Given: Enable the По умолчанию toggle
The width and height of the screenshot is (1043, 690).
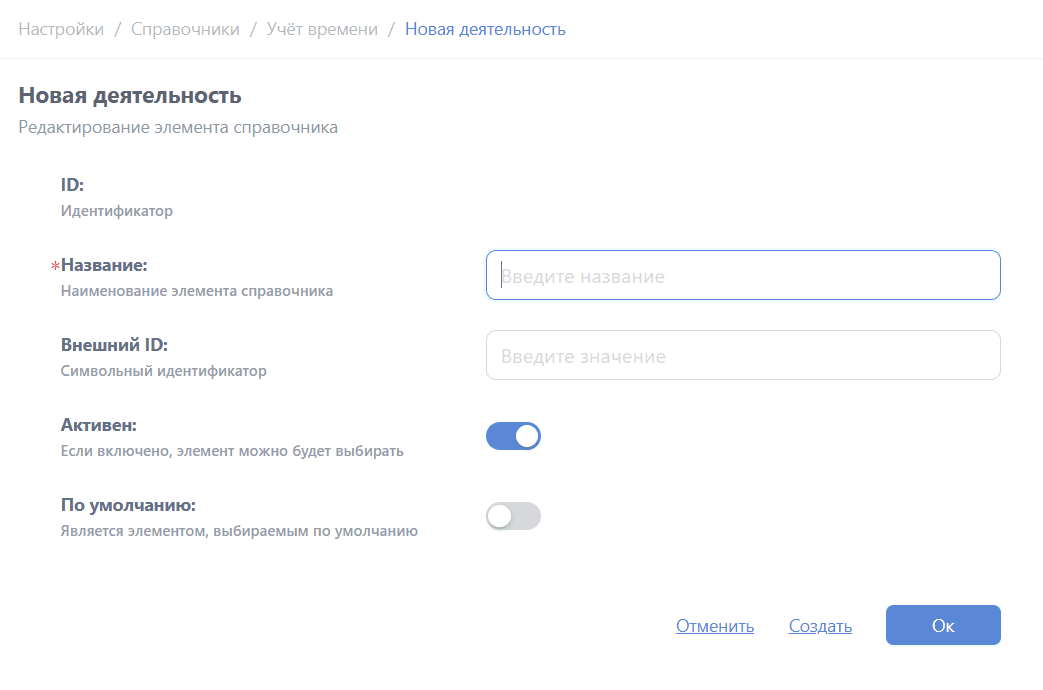Looking at the screenshot, I should [x=513, y=516].
